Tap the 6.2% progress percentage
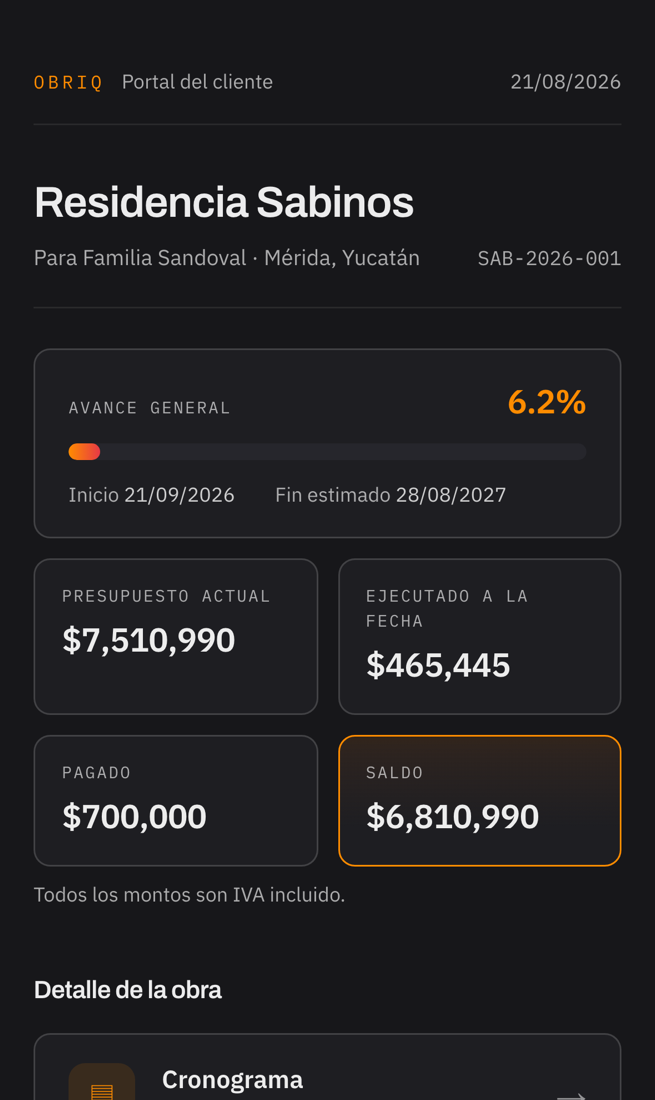This screenshot has height=1100, width=655. (x=546, y=402)
